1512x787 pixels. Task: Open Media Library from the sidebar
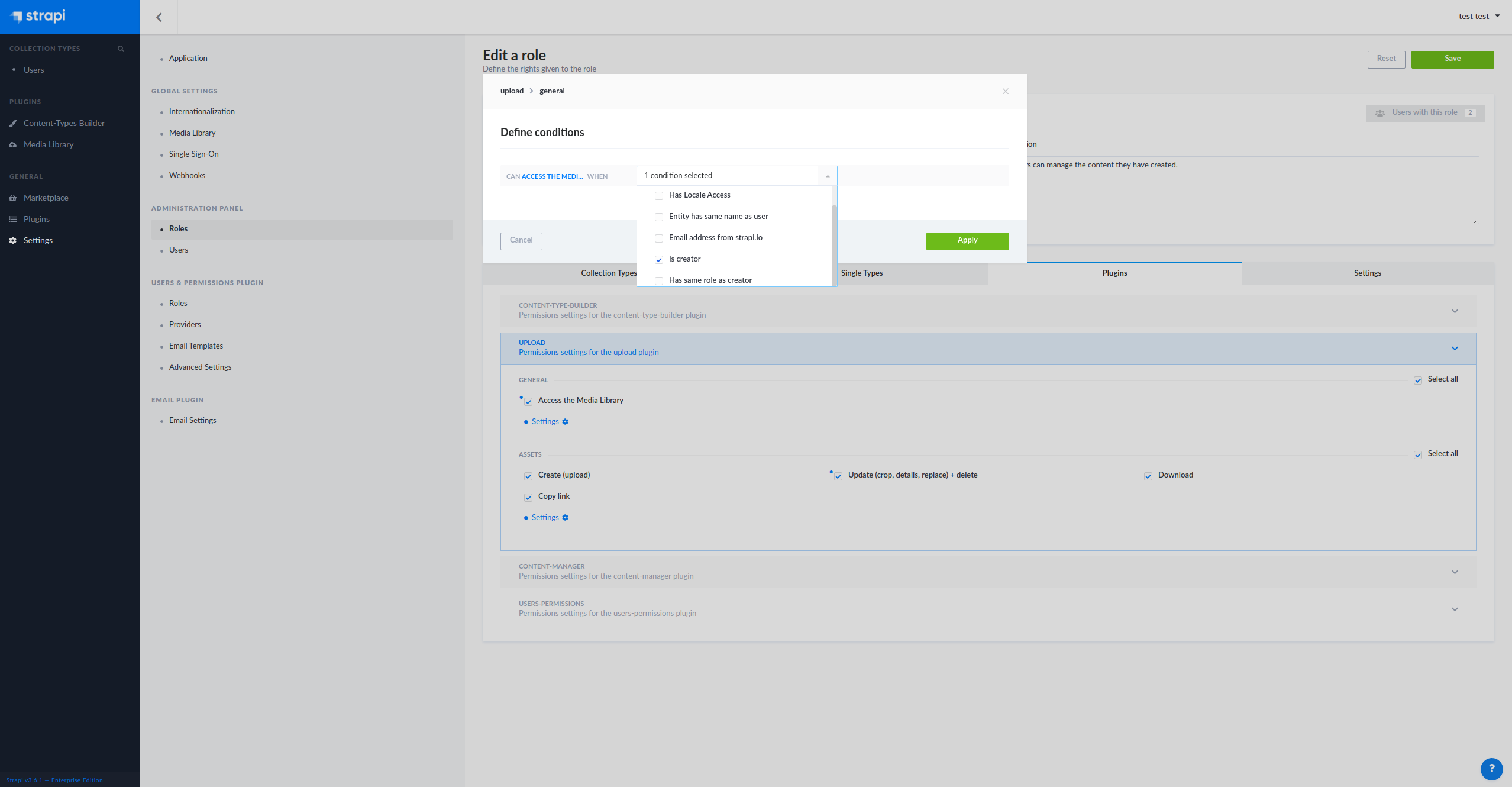[x=50, y=144]
